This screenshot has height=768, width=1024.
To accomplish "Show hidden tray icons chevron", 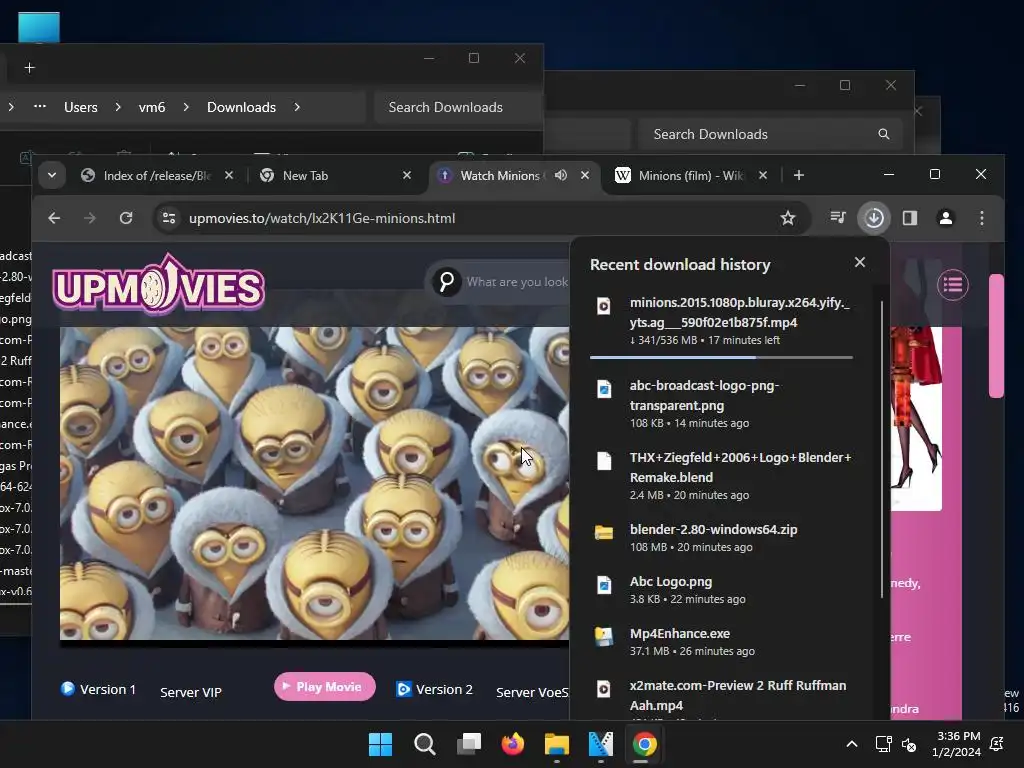I will coord(852,744).
